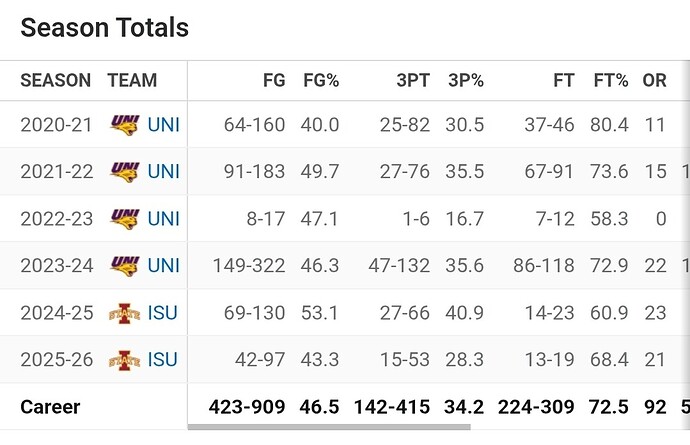
Task: Open the ISU team link for 2024-25
Action: pyautogui.click(x=163, y=313)
